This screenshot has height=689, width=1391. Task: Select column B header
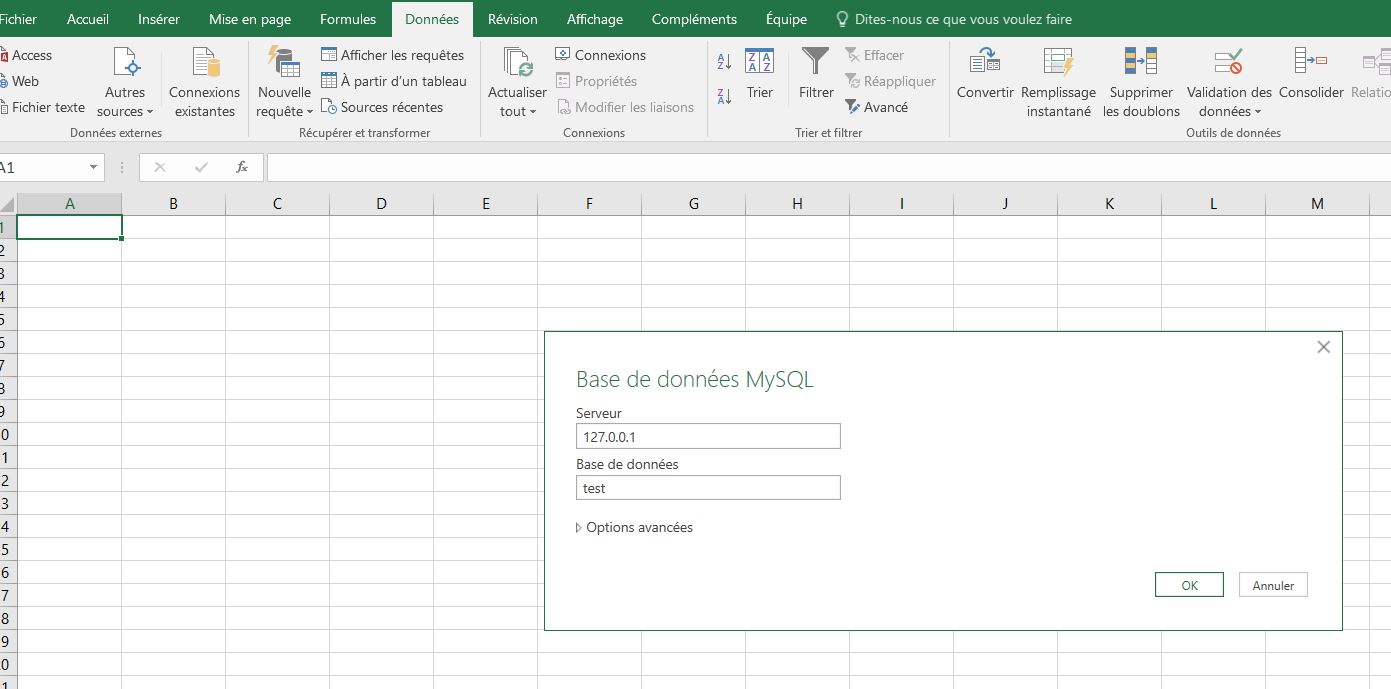(x=174, y=203)
